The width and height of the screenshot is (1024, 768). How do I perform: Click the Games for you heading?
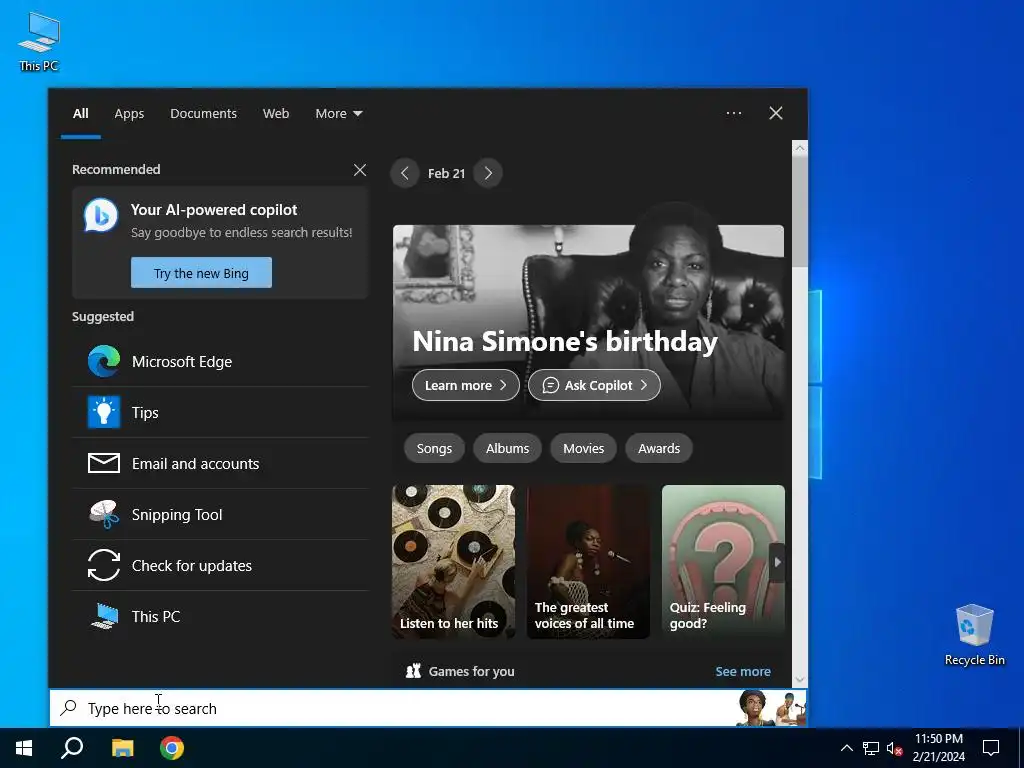point(472,671)
